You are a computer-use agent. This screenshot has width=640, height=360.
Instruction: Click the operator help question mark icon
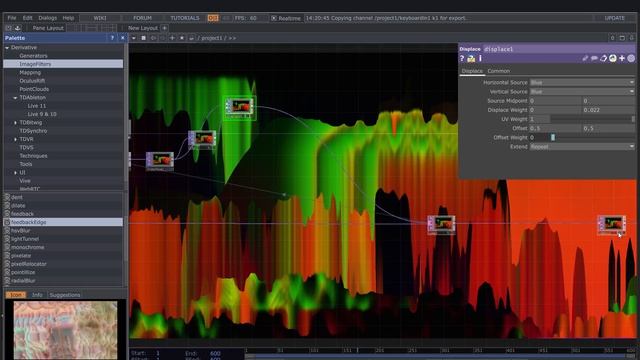(x=462, y=58)
